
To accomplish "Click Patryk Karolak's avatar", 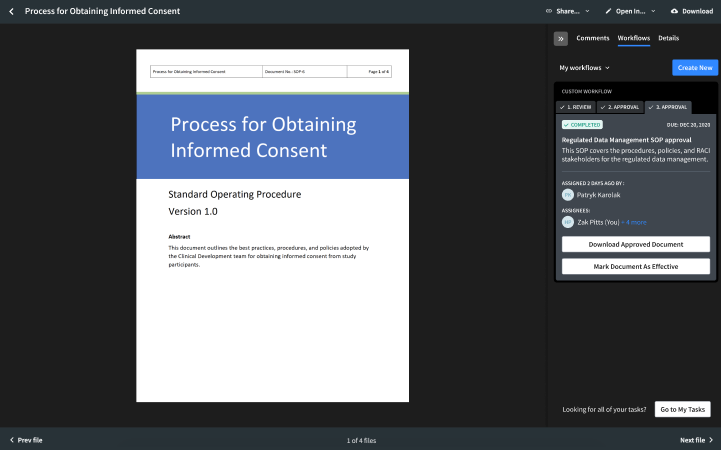I will click(x=568, y=195).
